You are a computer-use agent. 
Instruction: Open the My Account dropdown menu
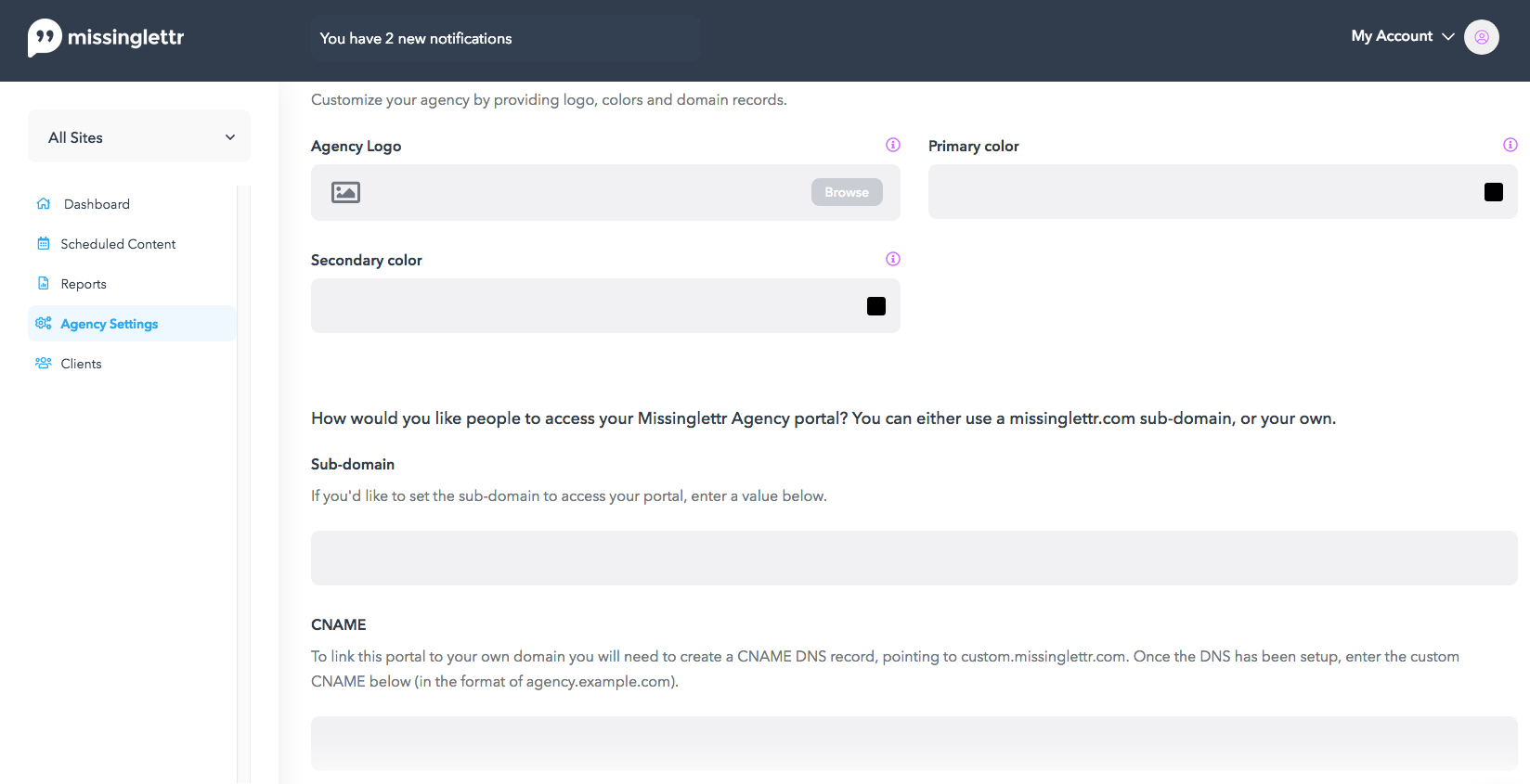pyautogui.click(x=1402, y=36)
